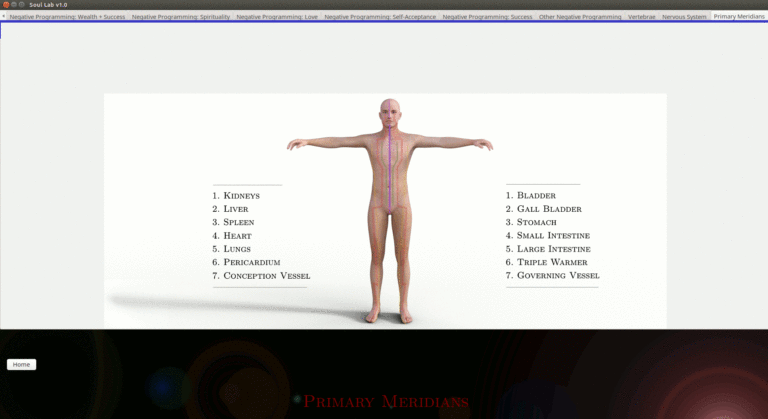Go to the Negative Programming: Success tab
This screenshot has width=768, height=419.
(x=487, y=17)
